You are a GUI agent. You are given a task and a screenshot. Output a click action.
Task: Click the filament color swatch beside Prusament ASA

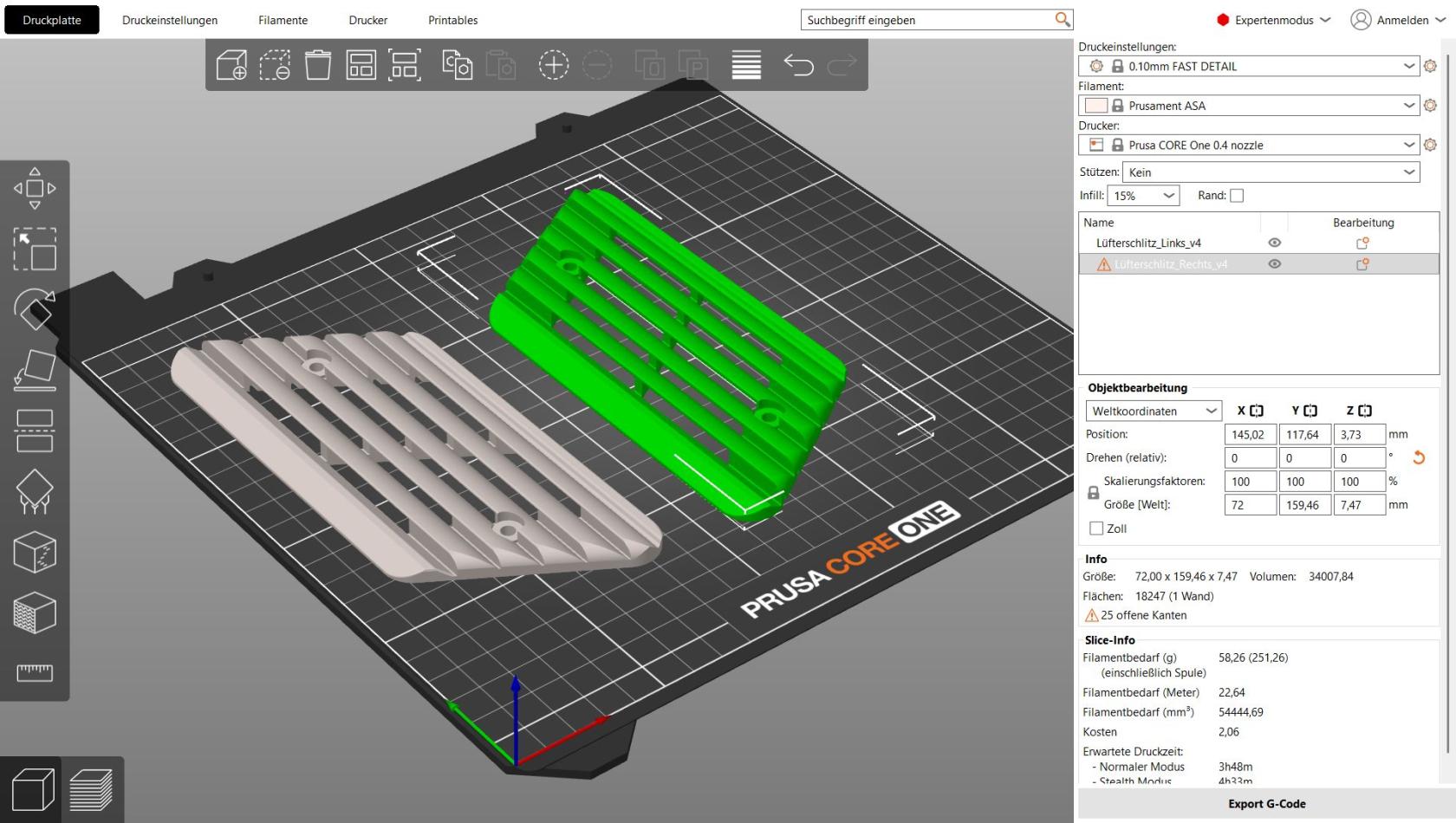click(1097, 105)
